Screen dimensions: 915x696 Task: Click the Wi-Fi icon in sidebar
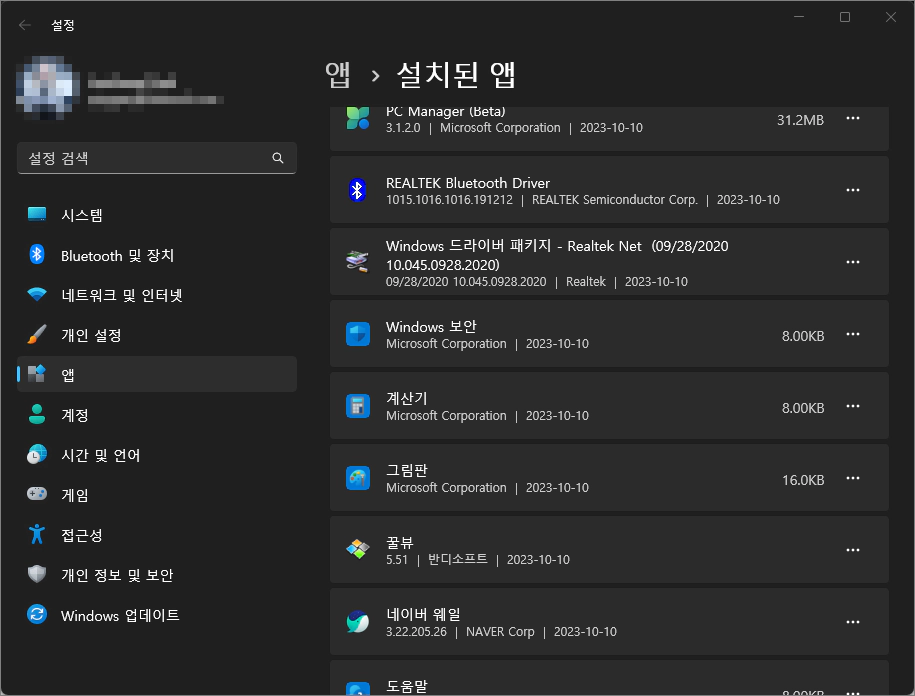coord(37,295)
